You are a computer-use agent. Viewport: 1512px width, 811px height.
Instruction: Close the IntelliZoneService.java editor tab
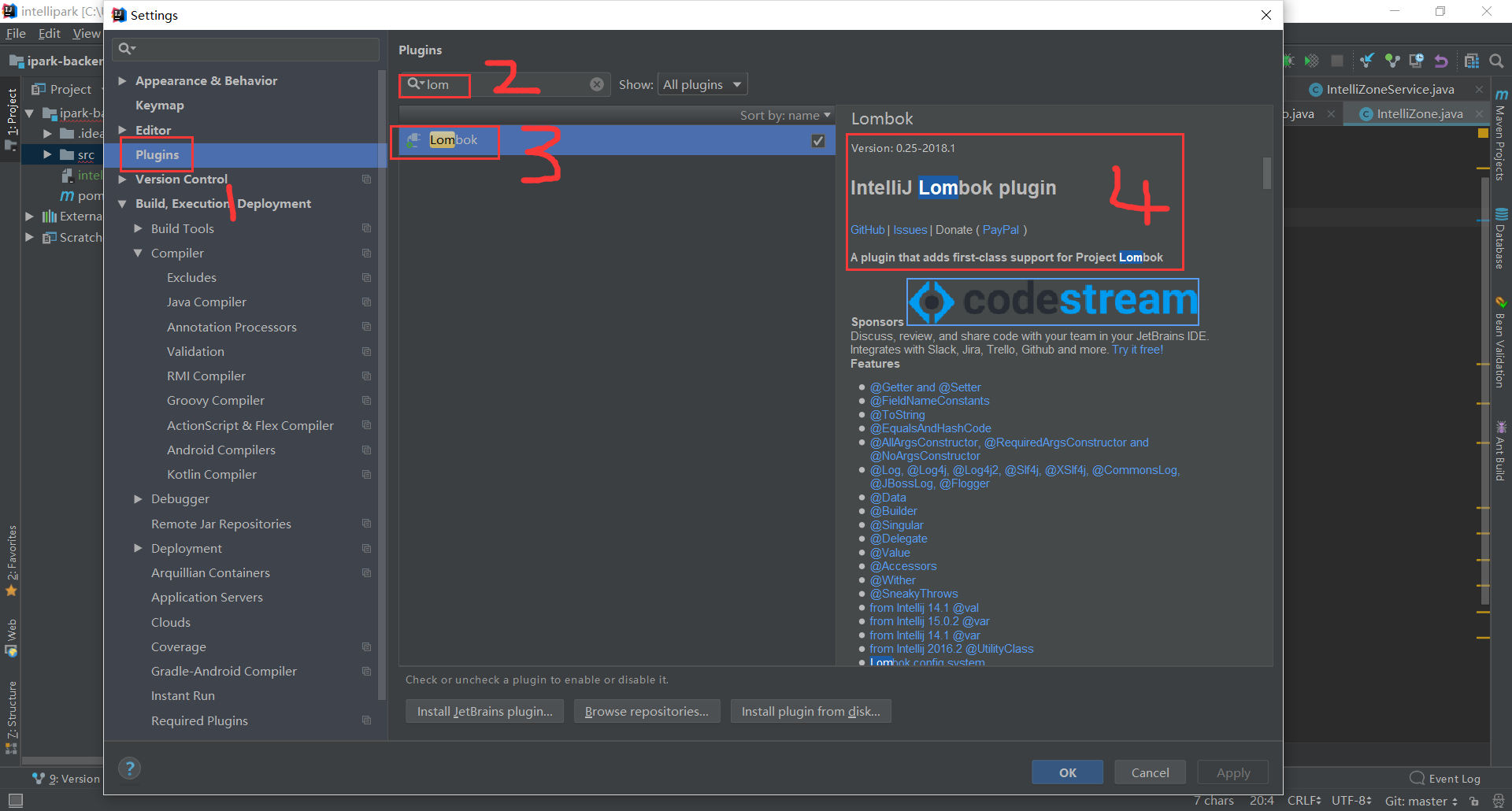tap(1479, 90)
